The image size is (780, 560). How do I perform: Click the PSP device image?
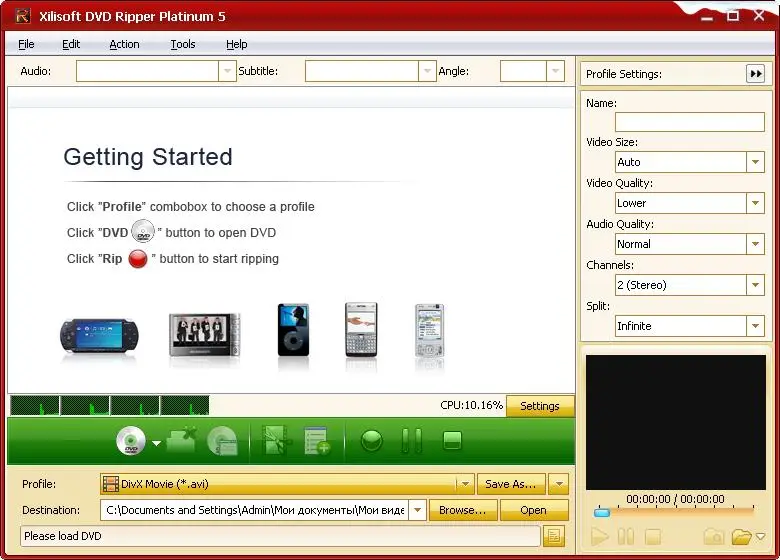(x=99, y=336)
